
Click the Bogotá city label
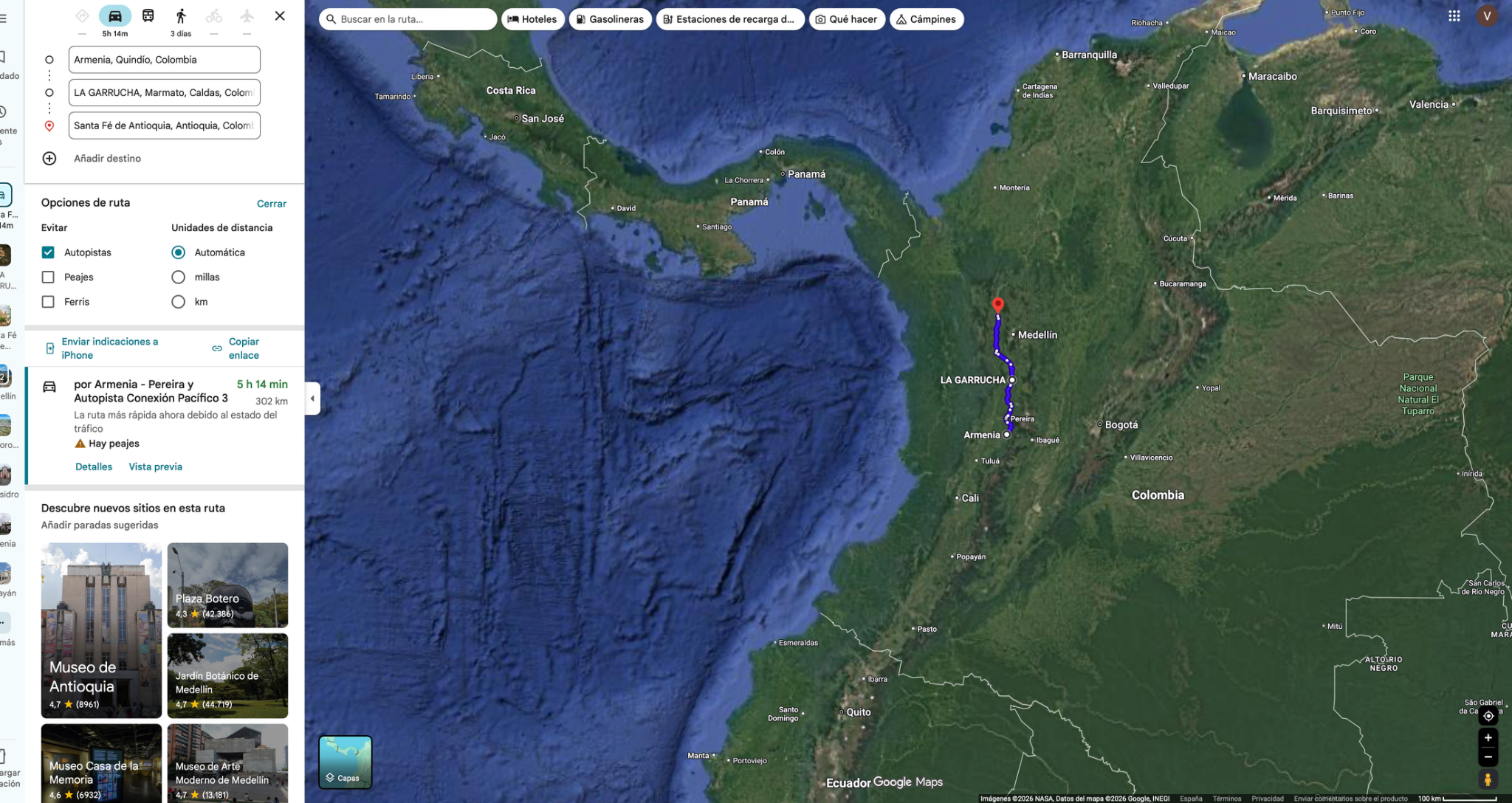point(1121,425)
